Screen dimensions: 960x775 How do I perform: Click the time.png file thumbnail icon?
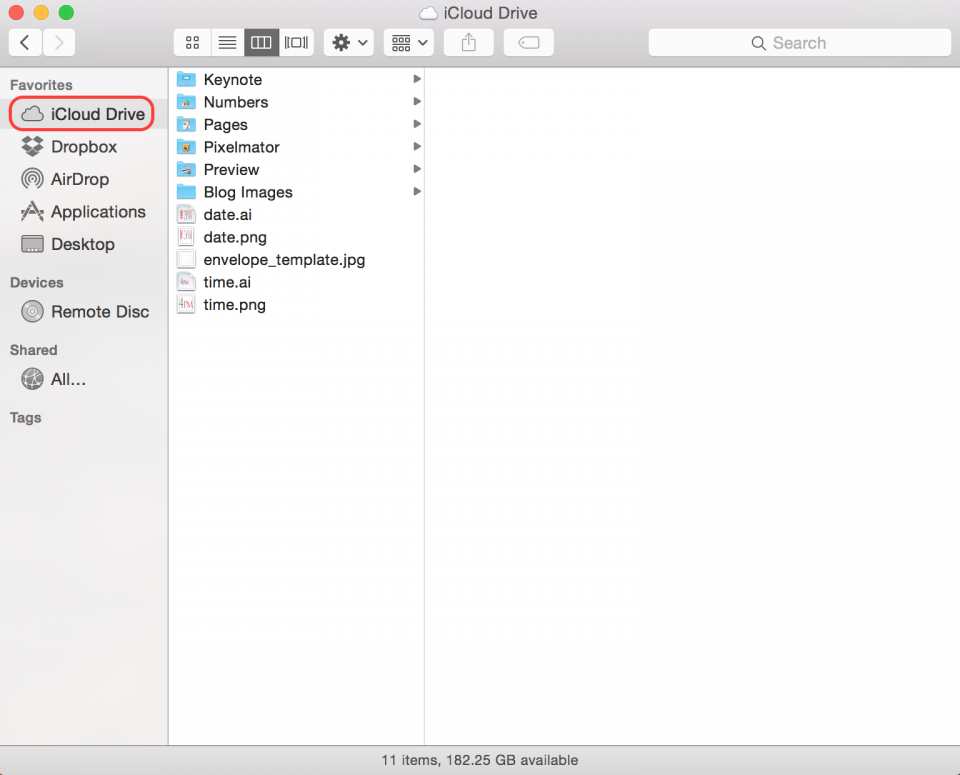tap(186, 304)
